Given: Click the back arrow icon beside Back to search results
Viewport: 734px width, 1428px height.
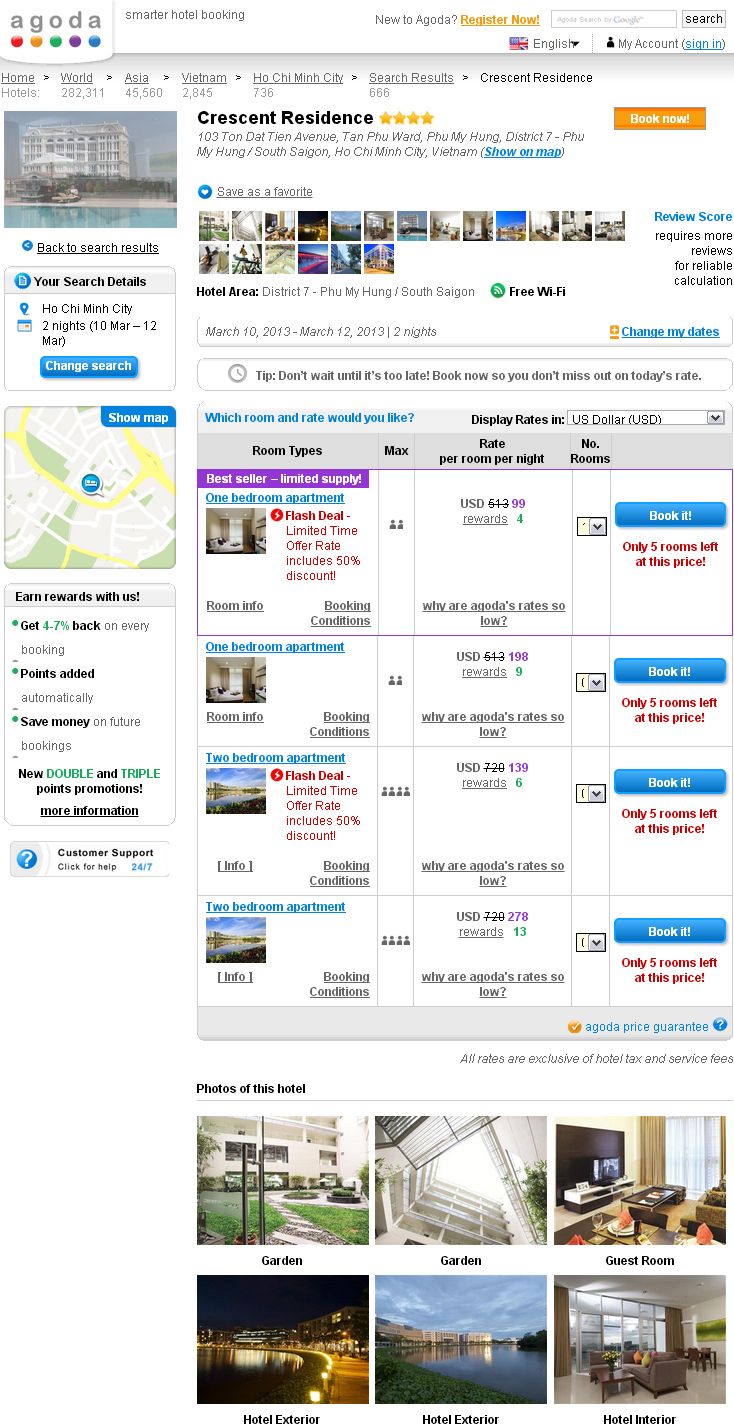Looking at the screenshot, I should click(27, 247).
